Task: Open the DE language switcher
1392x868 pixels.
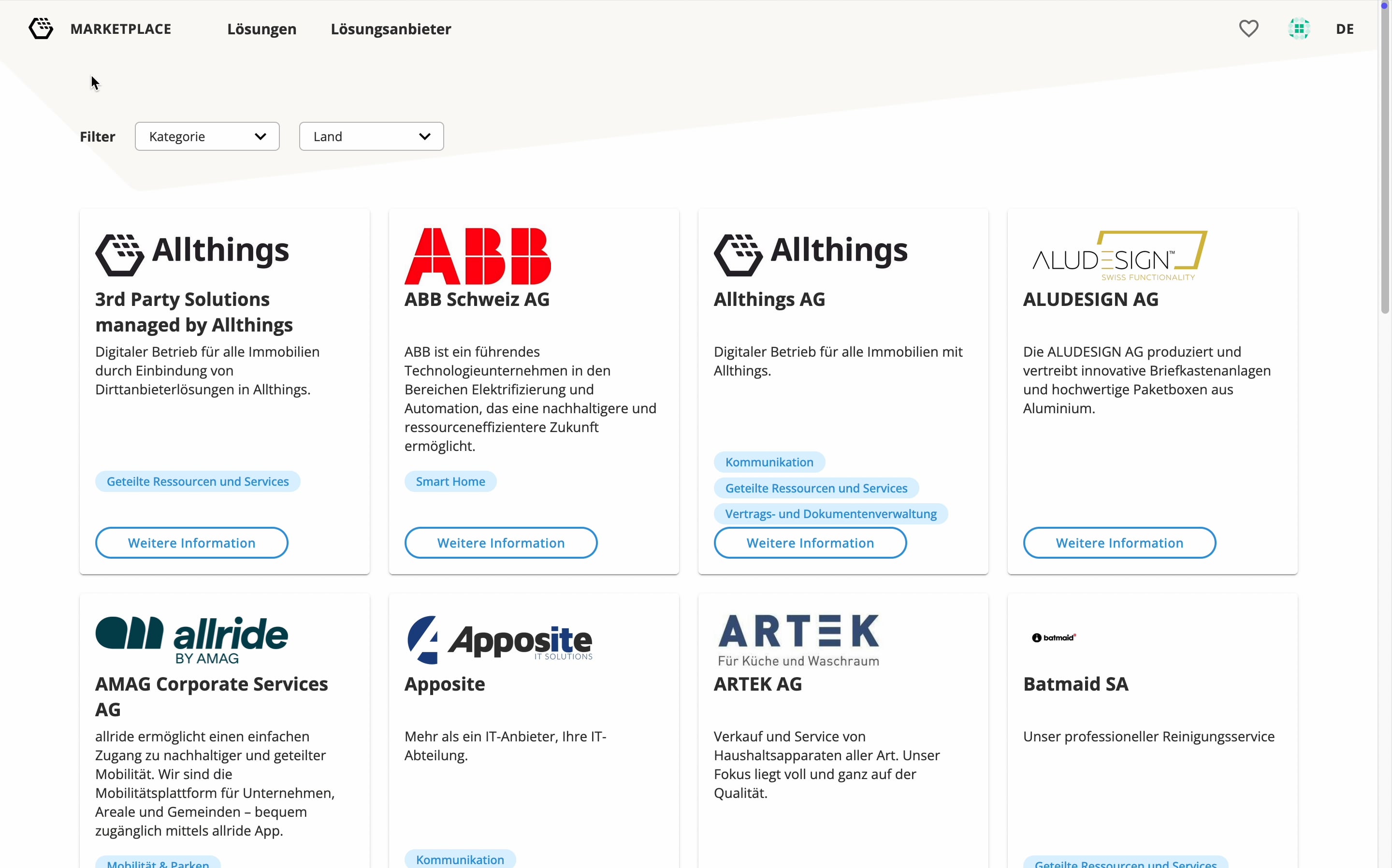Action: (x=1344, y=29)
